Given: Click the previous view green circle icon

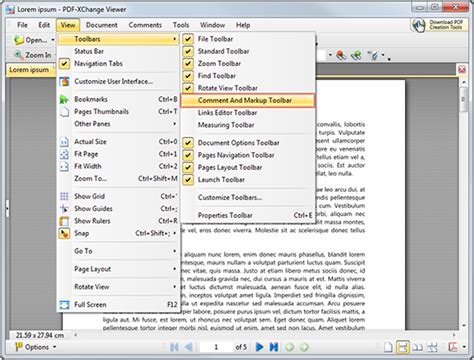Looking at the screenshot, I should [289, 347].
